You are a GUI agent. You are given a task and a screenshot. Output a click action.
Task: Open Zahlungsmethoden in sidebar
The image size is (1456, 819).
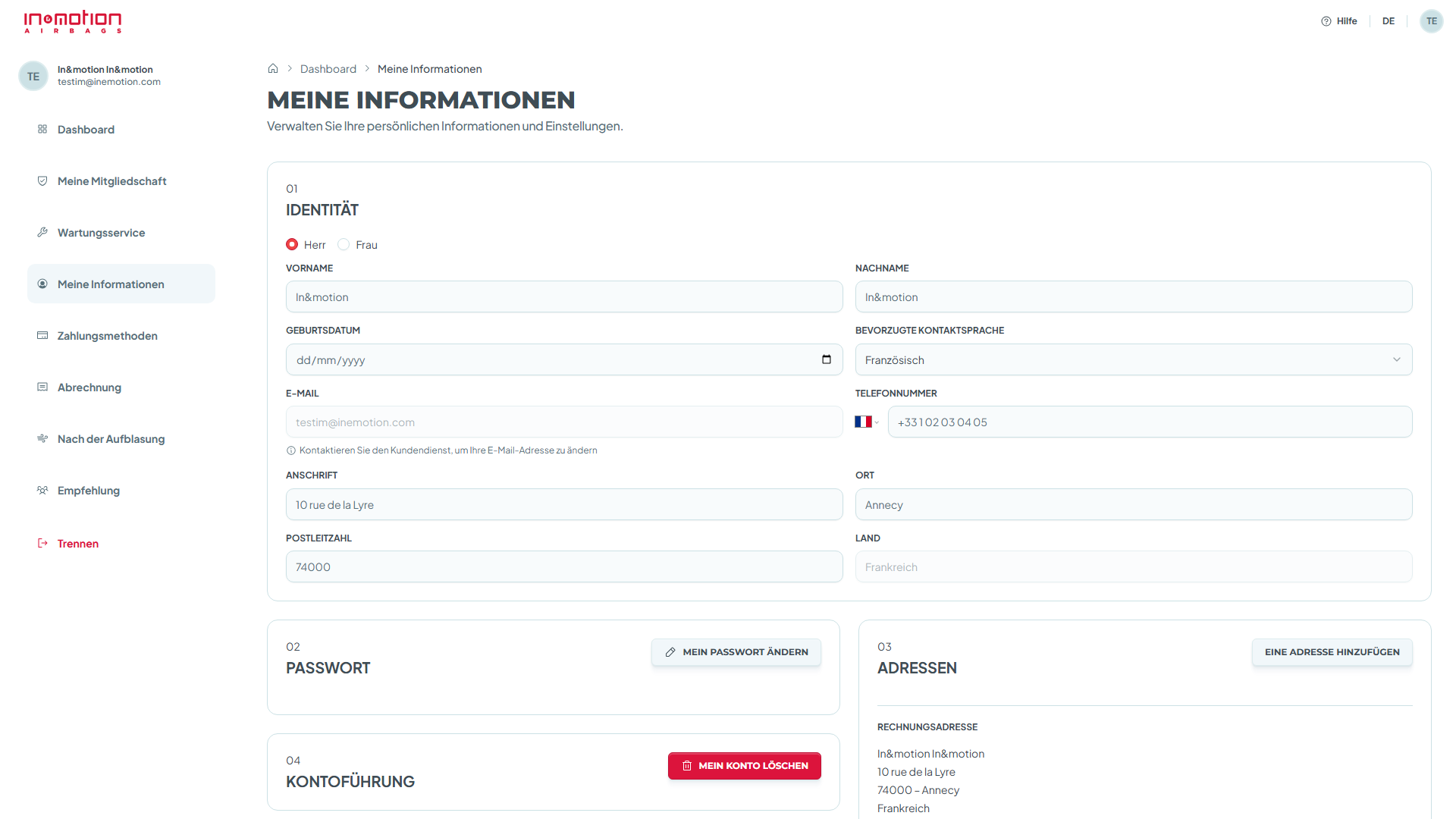coord(121,336)
